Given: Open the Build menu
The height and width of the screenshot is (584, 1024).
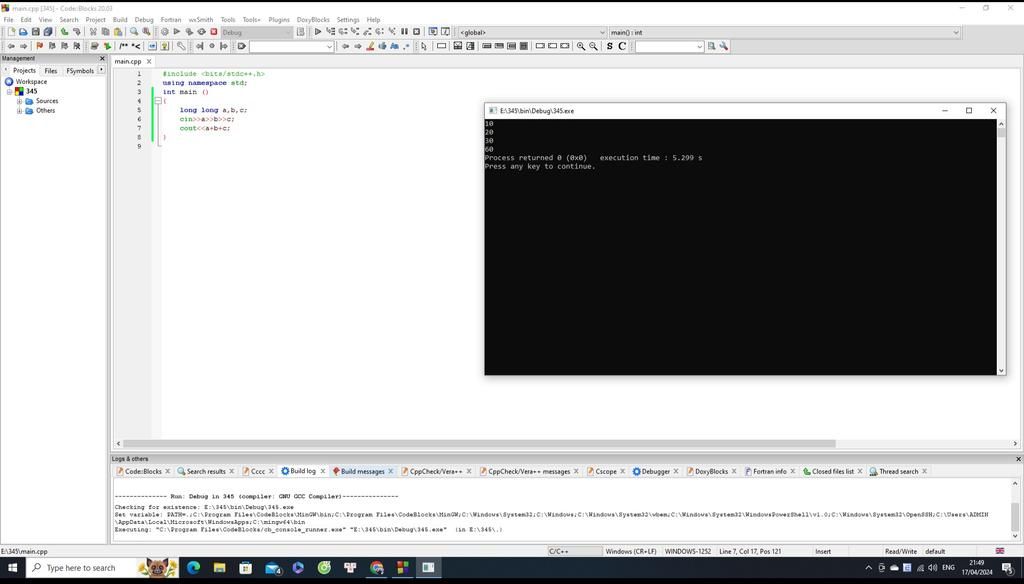Looking at the screenshot, I should tap(120, 20).
